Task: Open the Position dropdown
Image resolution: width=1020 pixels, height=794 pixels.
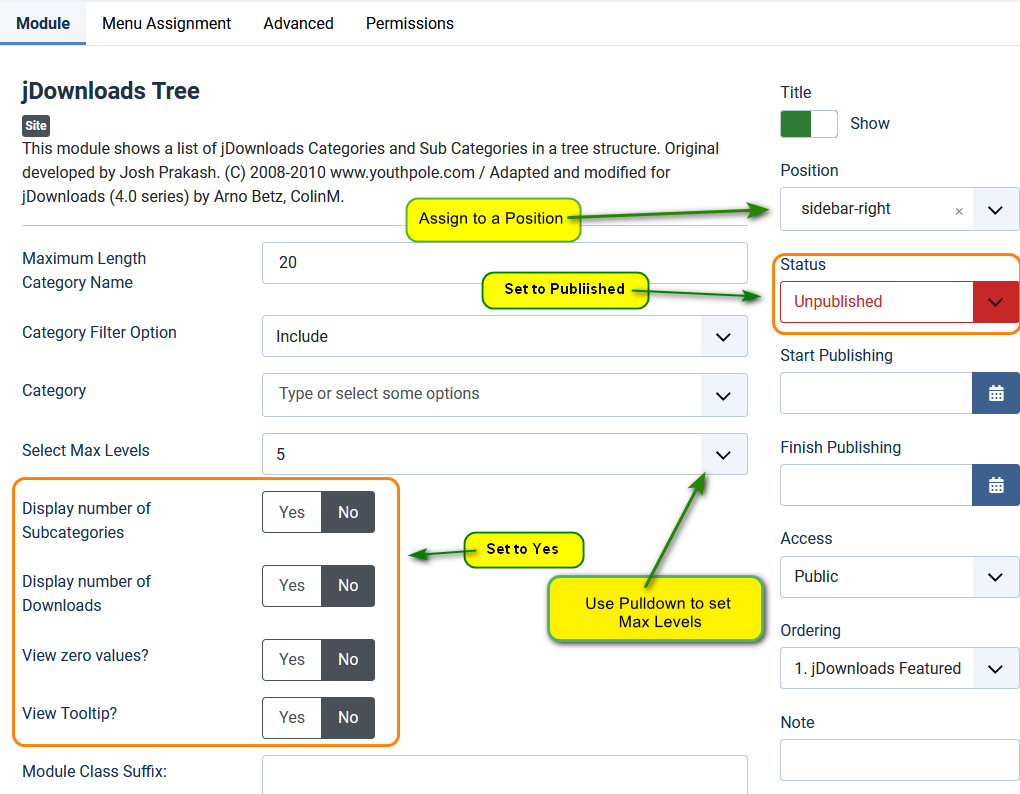Action: pyautogui.click(x=995, y=209)
